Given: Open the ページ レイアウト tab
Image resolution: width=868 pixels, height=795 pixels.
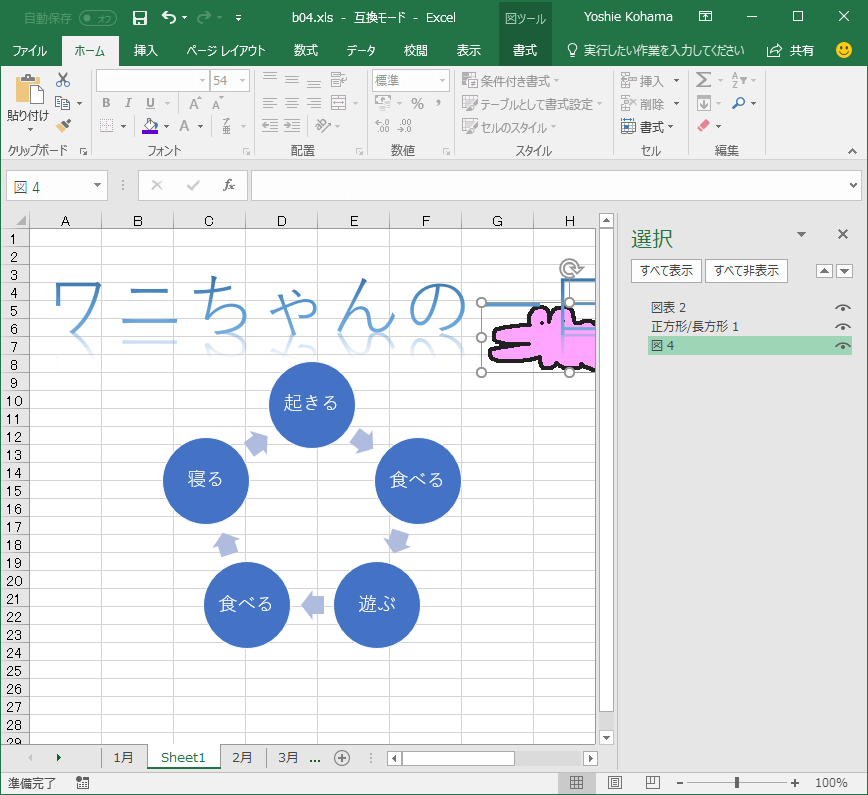Looking at the screenshot, I should click(226, 51).
